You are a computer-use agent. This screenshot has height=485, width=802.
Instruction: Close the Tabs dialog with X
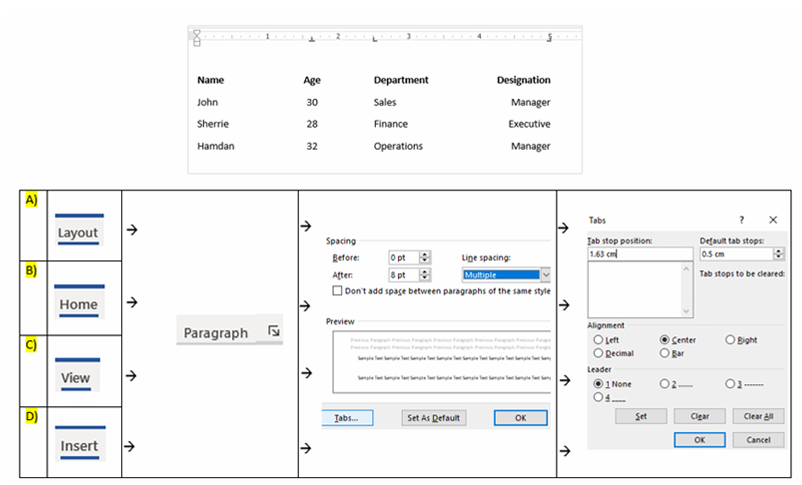click(773, 219)
